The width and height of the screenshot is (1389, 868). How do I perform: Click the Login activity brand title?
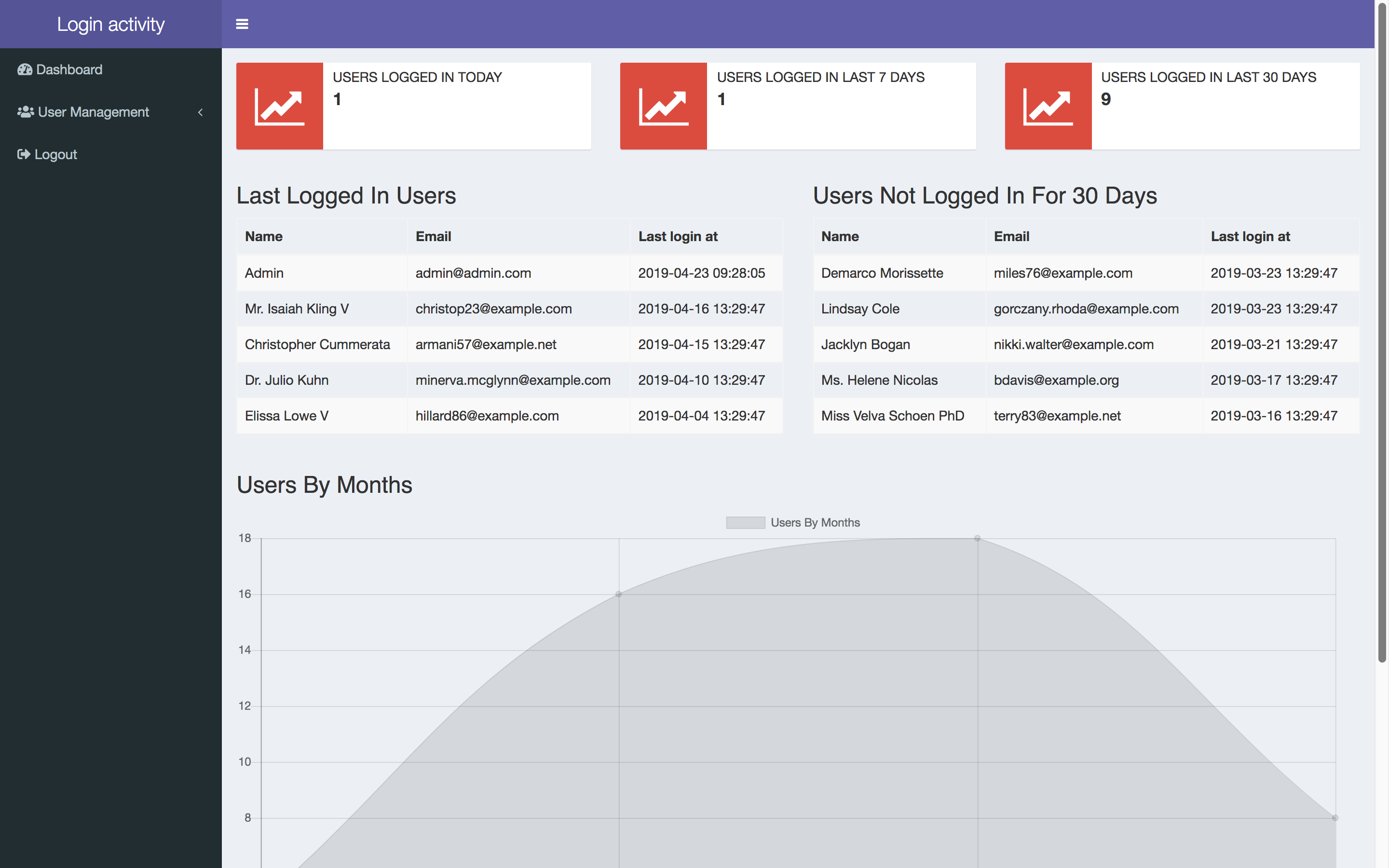pos(110,24)
